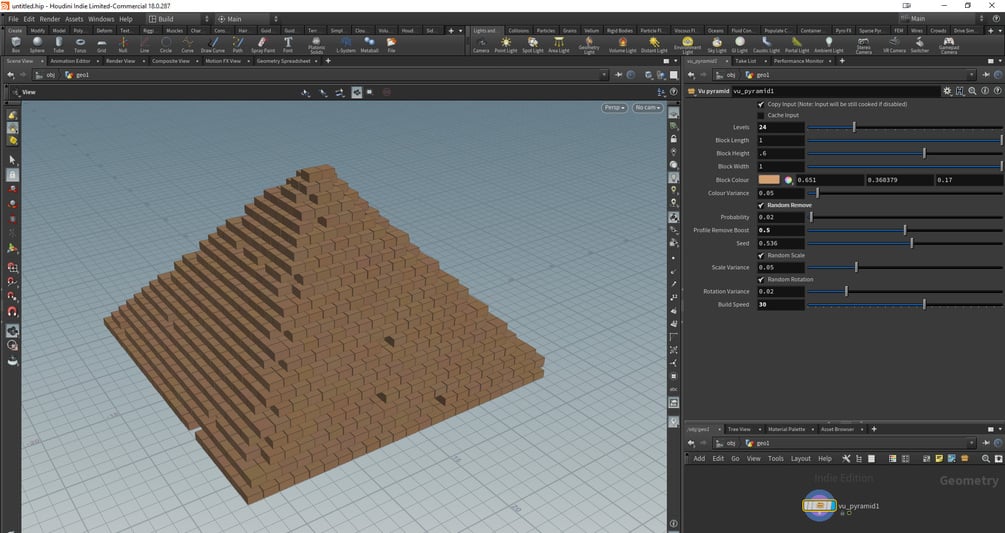1005x533 pixels.
Task: Click the Block Colour swatch
Action: click(768, 180)
